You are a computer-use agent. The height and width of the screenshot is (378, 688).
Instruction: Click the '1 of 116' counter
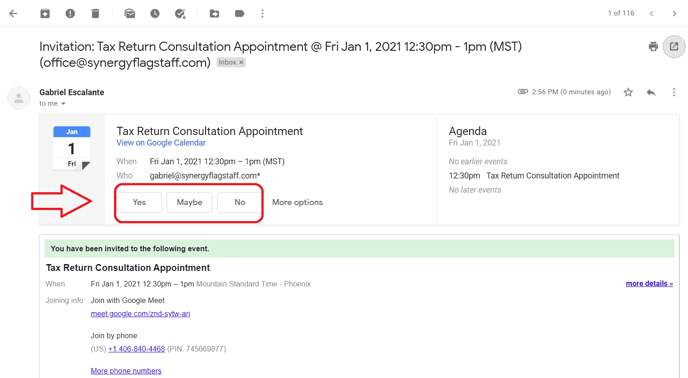[x=621, y=13]
